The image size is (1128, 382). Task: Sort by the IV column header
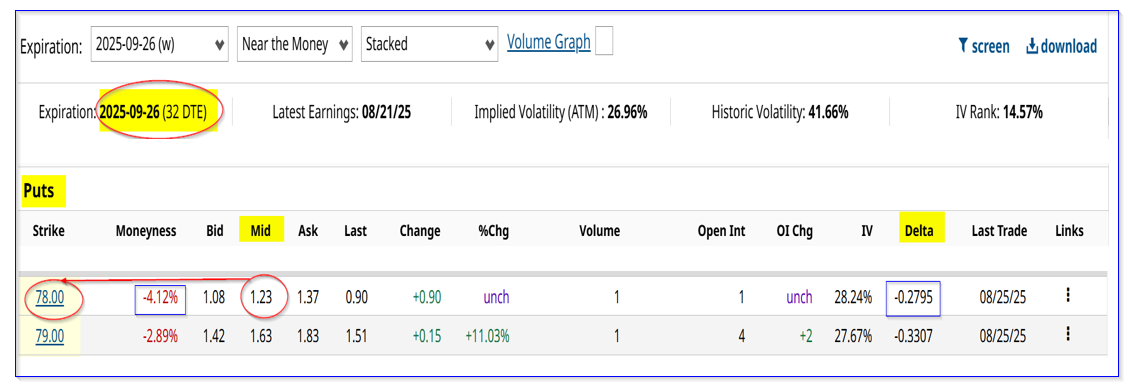pyautogui.click(x=865, y=231)
